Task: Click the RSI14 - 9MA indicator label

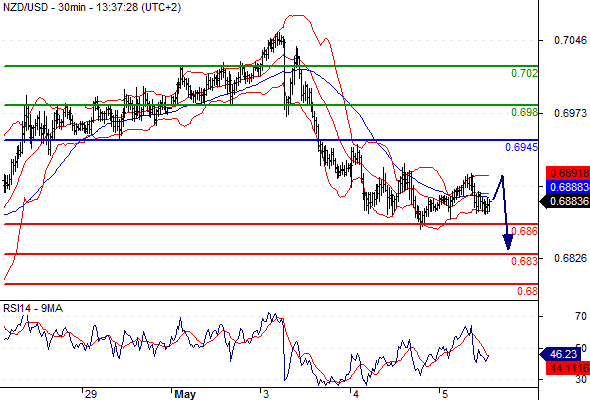Action: [33, 309]
